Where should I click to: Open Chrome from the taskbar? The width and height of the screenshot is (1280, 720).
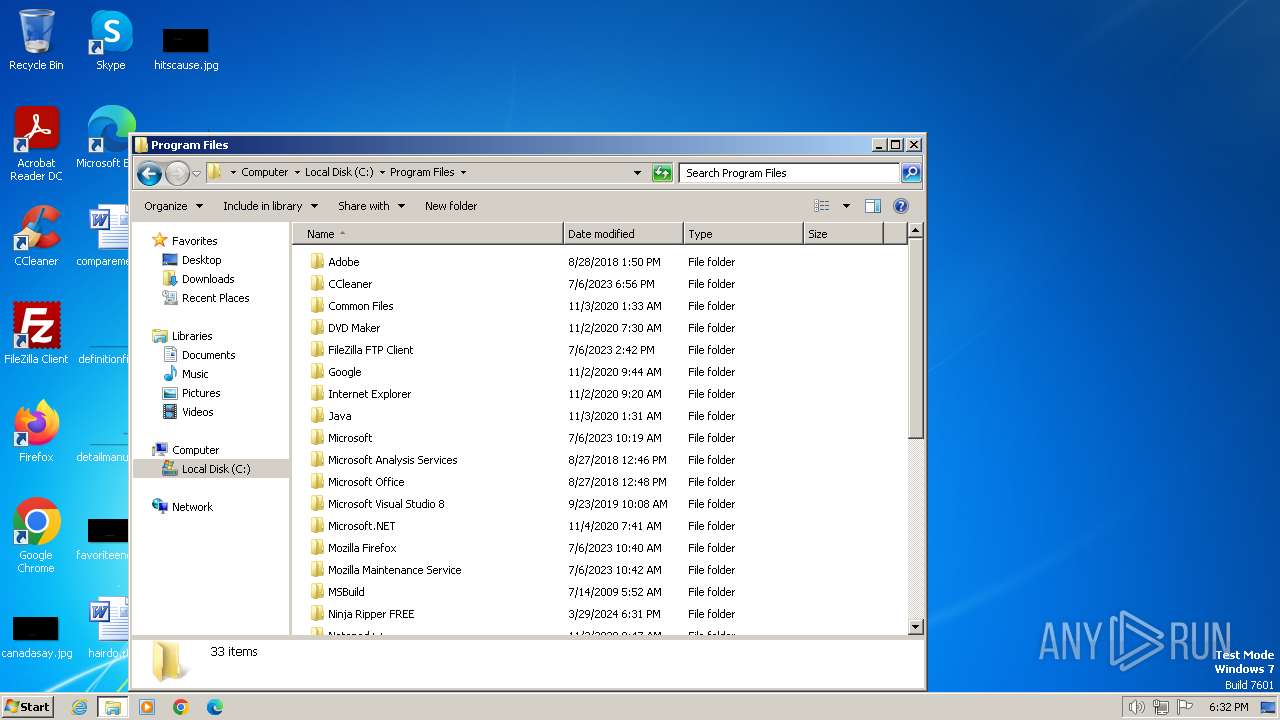click(181, 707)
